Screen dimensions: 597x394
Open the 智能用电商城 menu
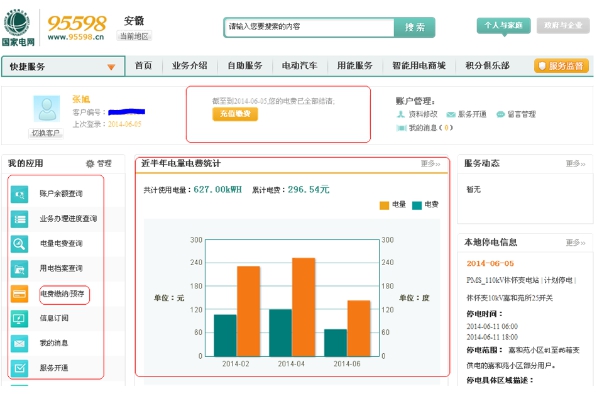click(419, 66)
